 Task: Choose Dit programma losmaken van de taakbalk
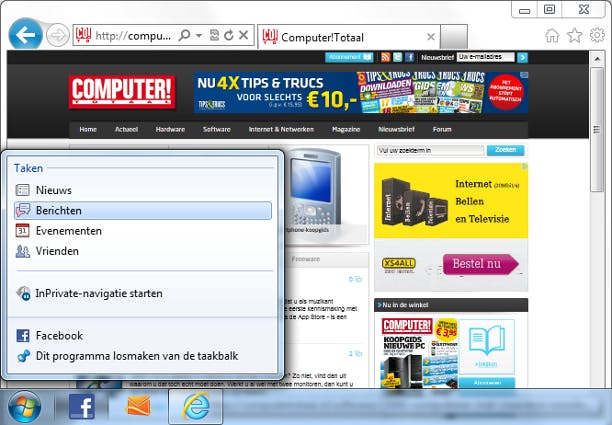click(x=143, y=356)
